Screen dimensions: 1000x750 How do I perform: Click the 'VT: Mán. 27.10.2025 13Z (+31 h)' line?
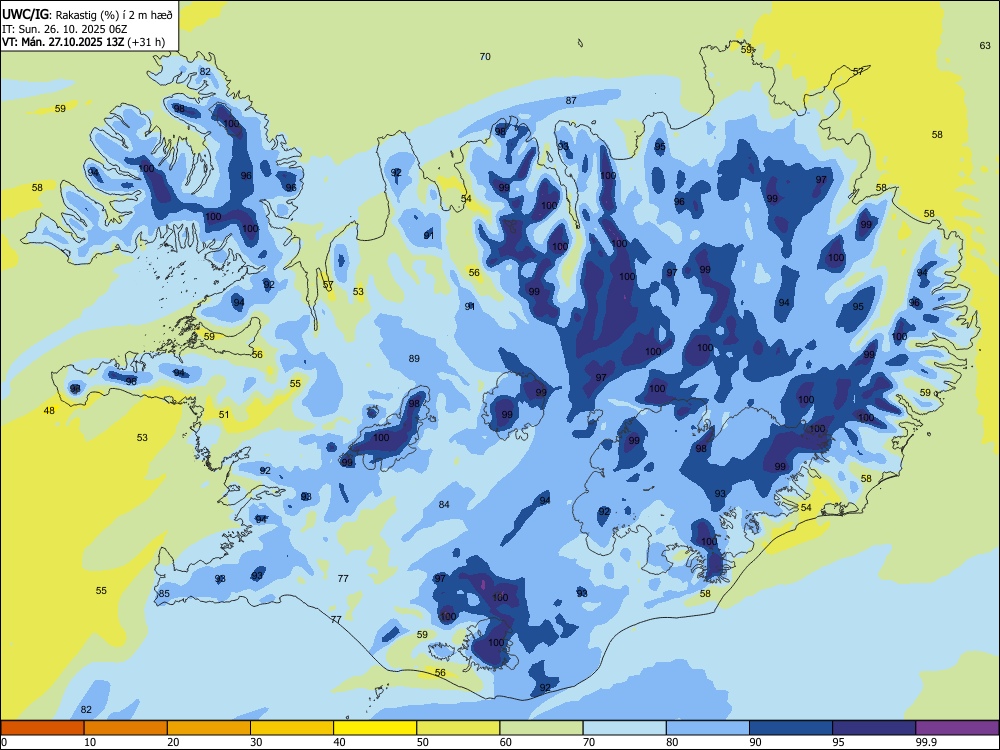click(84, 42)
